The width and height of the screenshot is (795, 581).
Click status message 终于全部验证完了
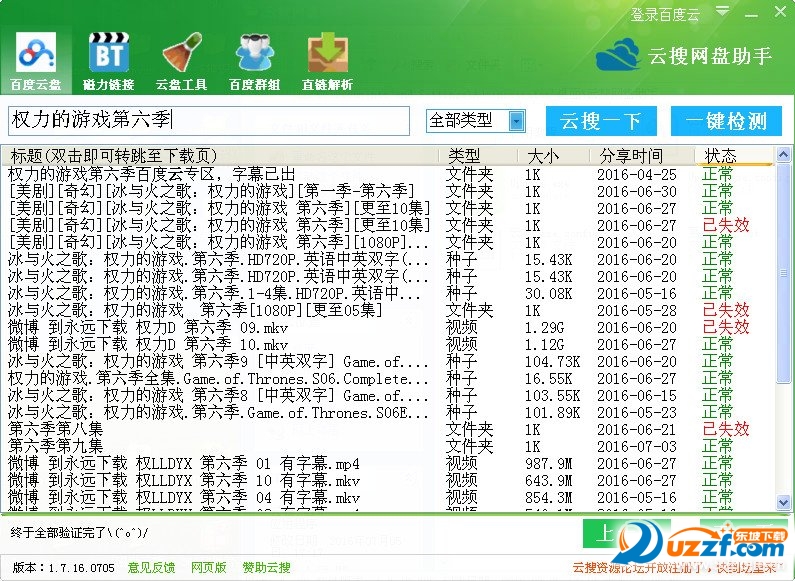pyautogui.click(x=79, y=532)
